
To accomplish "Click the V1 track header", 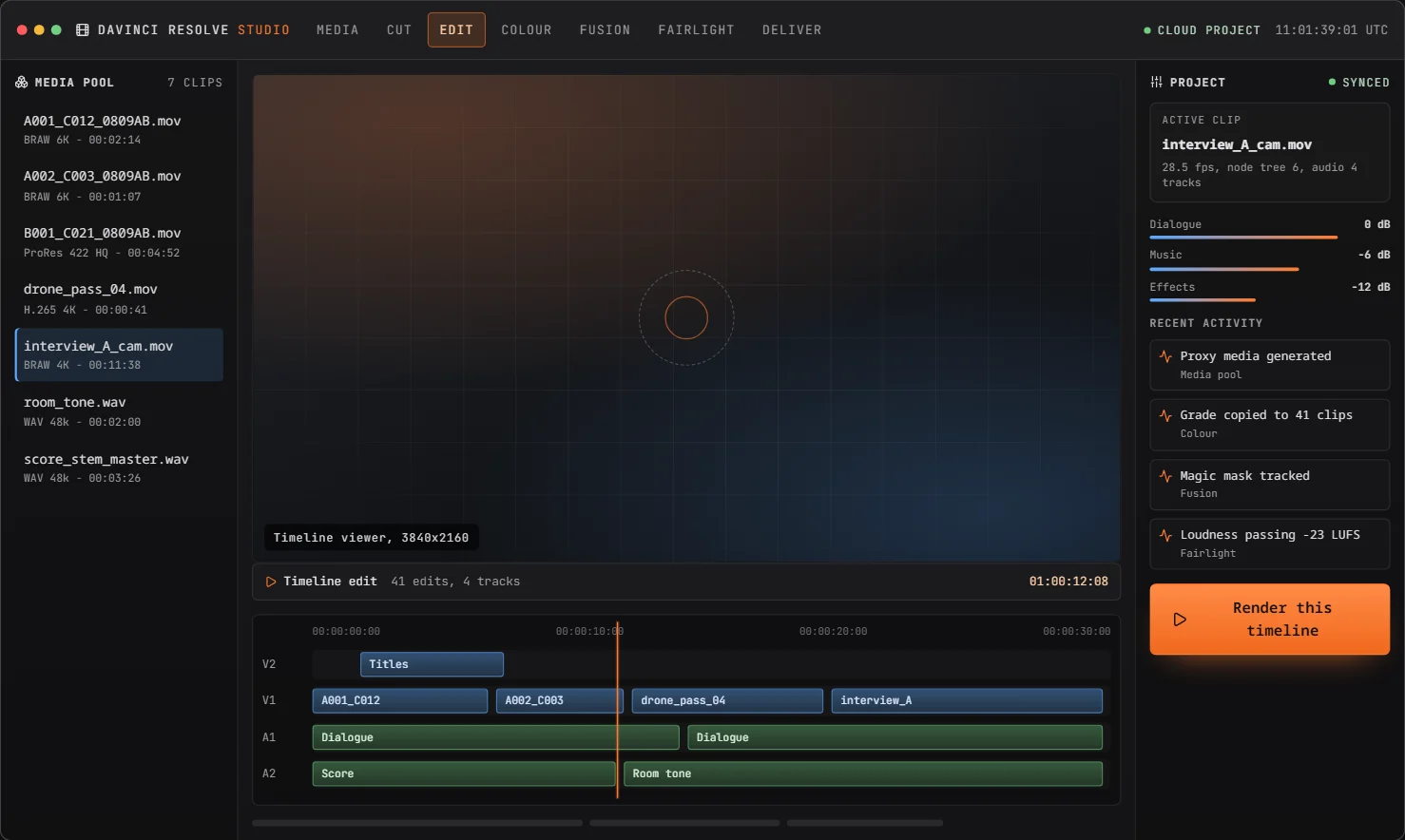I will 269,700.
